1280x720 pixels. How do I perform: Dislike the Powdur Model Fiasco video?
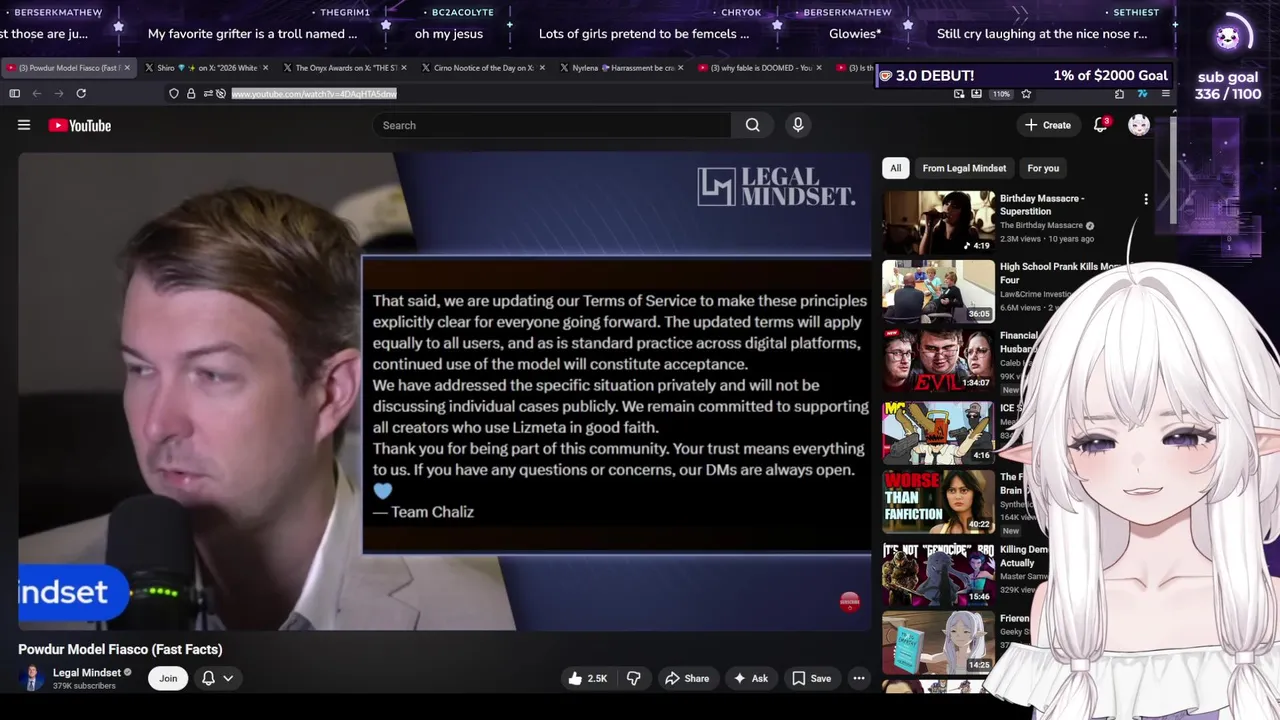click(x=633, y=678)
